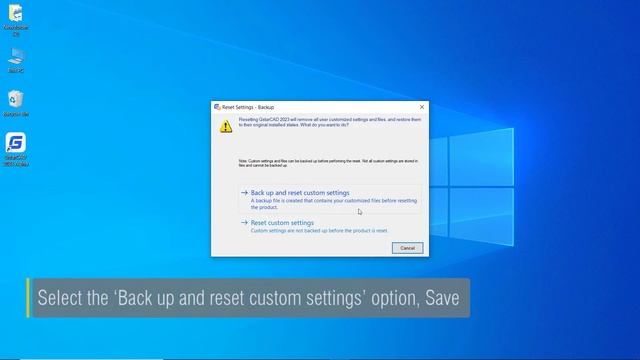Click the 'Reset Settings - Backup' title text
The image size is (640, 360).
point(248,107)
